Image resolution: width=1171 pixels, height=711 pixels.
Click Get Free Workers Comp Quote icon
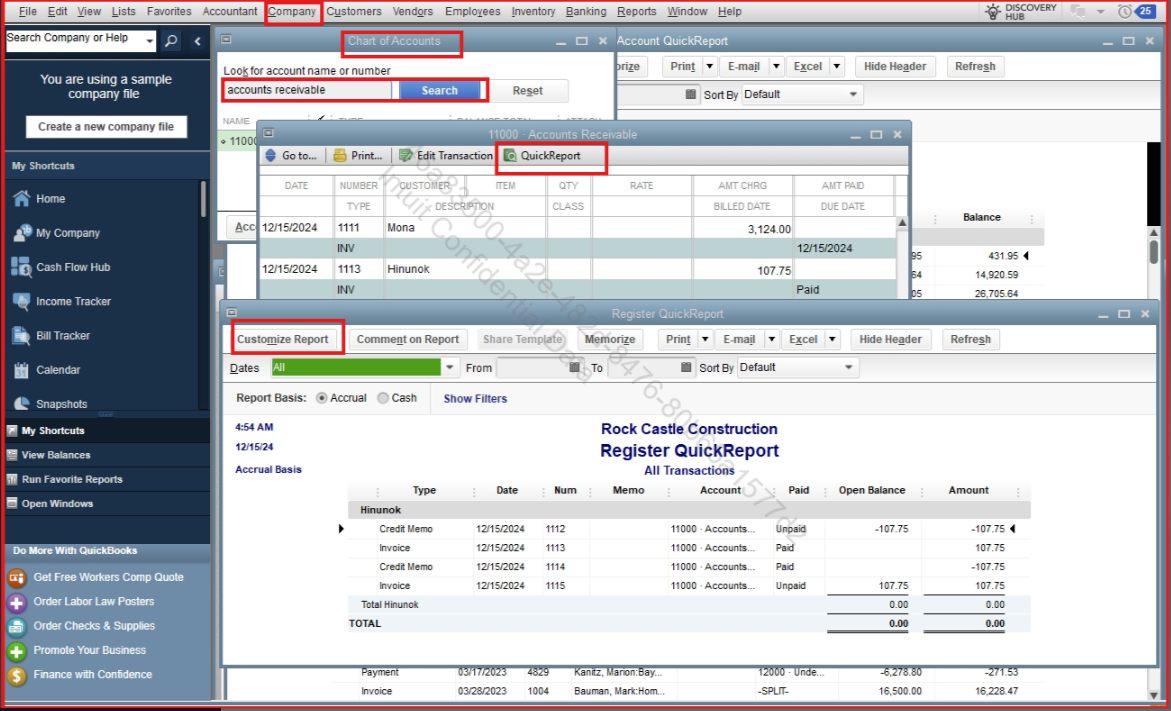pos(16,577)
